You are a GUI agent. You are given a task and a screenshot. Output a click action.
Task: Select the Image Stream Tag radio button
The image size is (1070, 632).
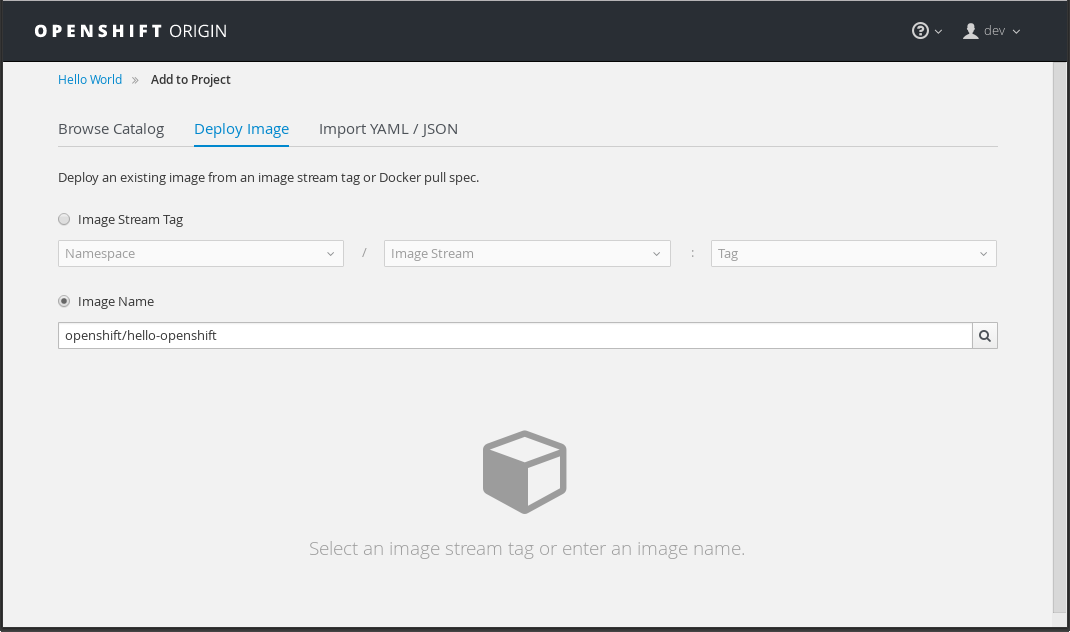click(x=64, y=219)
